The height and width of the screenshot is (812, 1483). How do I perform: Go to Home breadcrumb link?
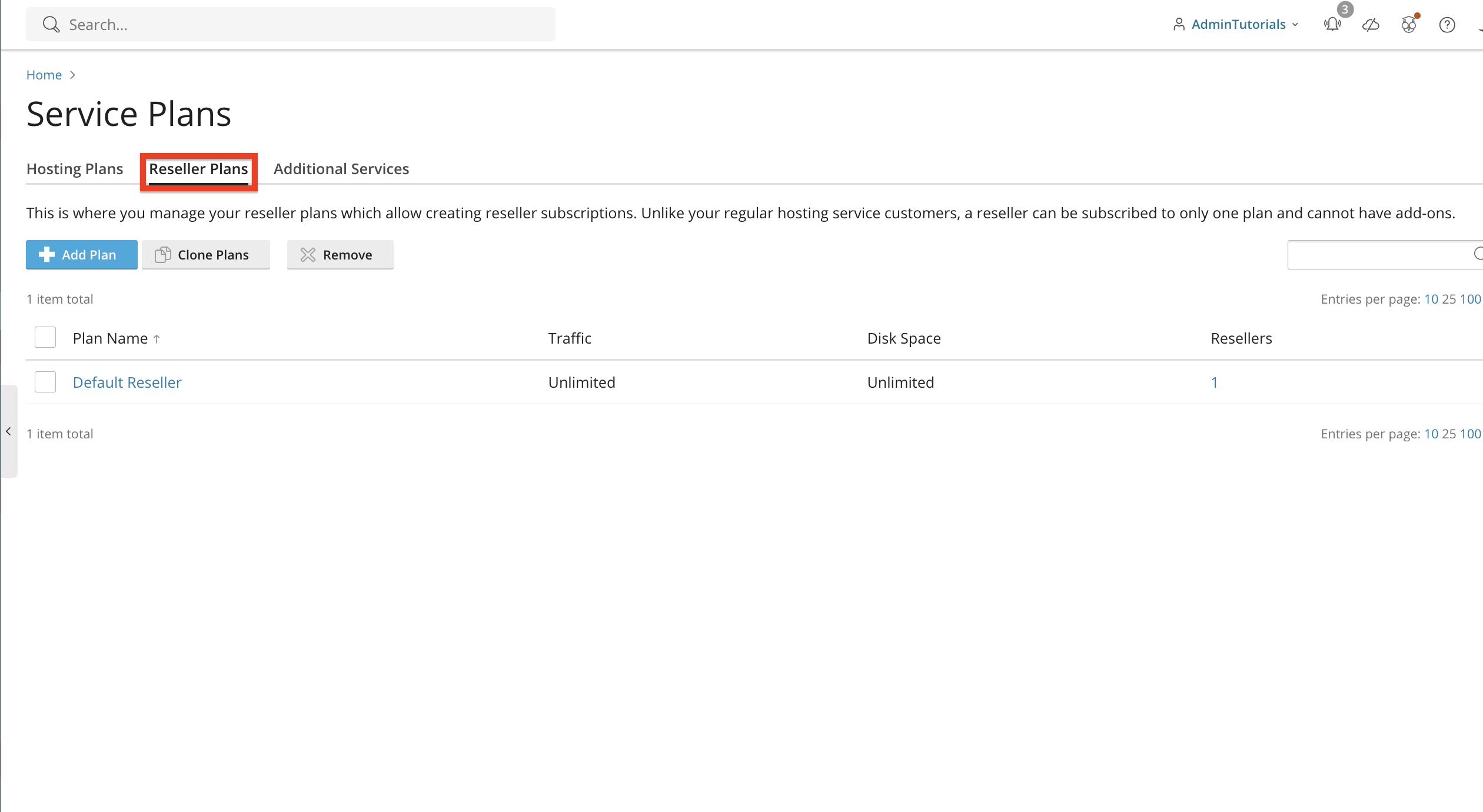click(44, 75)
